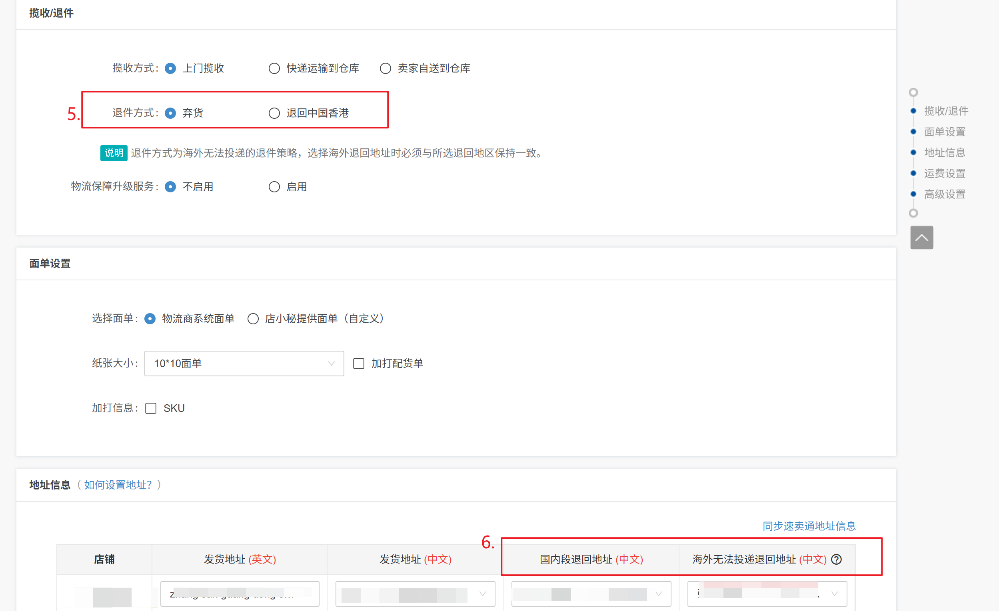999x611 pixels.
Task: Select 物流商系统面单 label option
Action: coord(150,319)
